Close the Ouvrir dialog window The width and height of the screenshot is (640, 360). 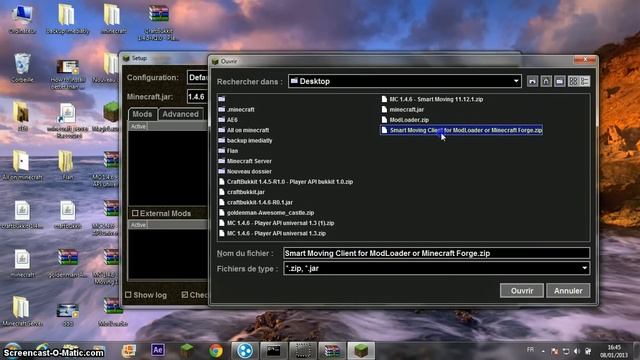point(585,60)
